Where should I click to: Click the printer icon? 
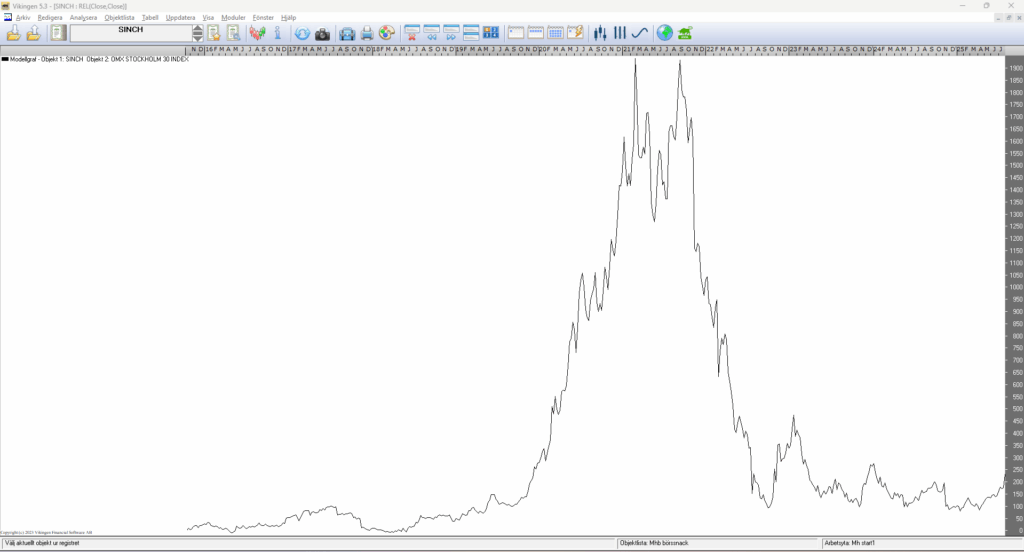click(367, 33)
